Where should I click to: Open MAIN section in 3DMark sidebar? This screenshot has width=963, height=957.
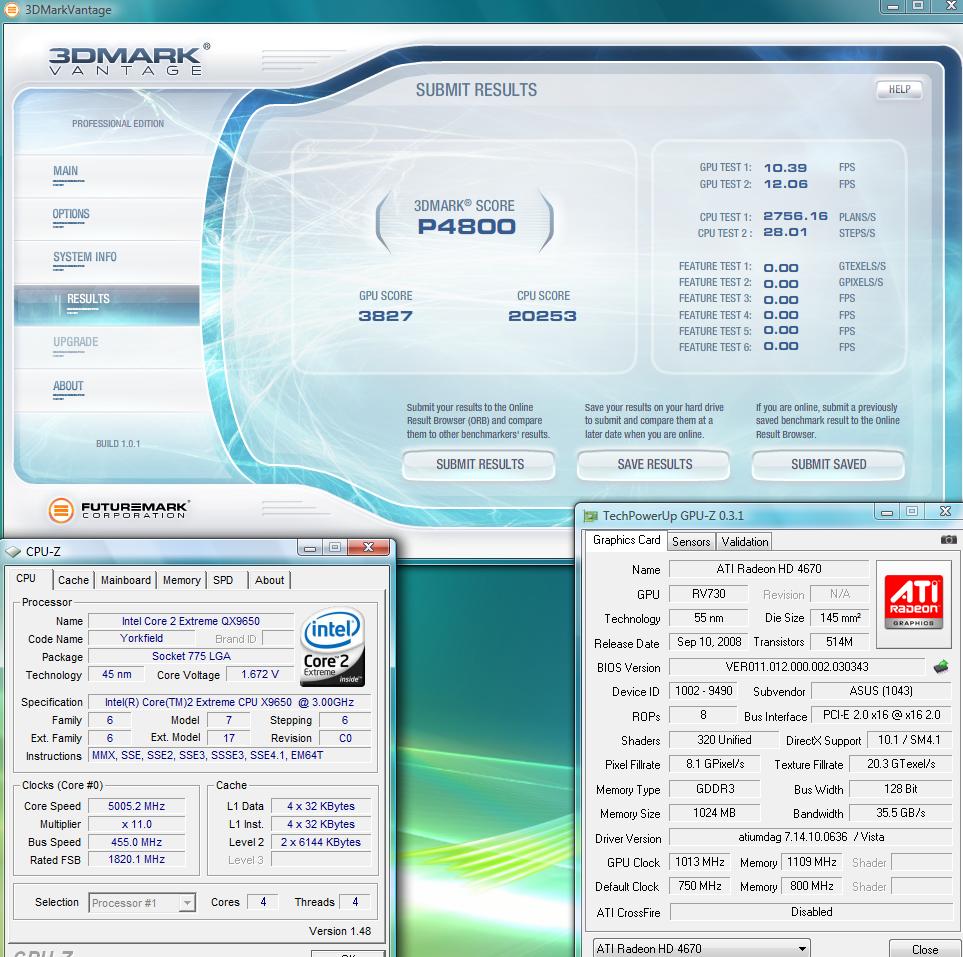[66, 171]
